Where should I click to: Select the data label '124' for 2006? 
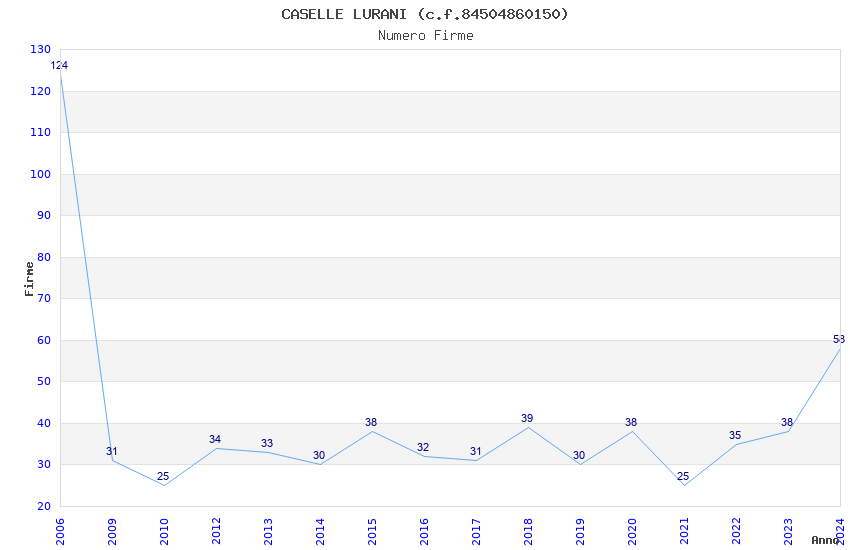[x=59, y=66]
